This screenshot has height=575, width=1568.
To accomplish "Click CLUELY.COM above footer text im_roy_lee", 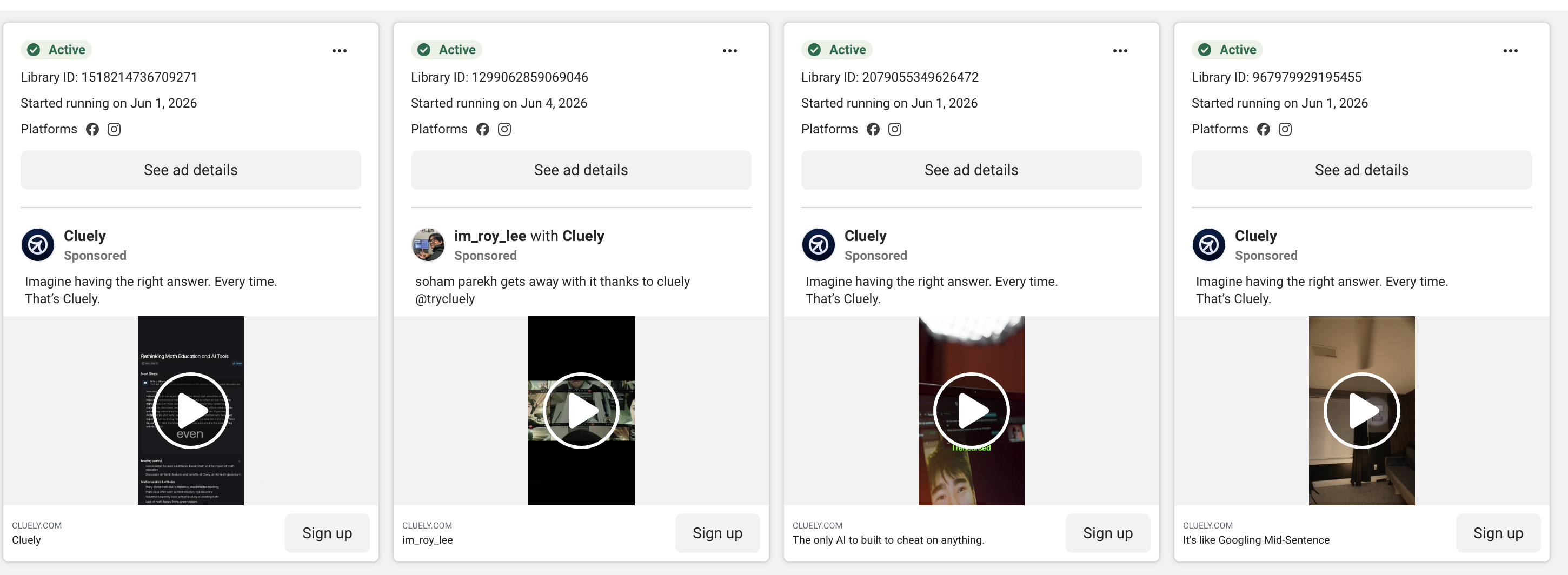I will coord(427,526).
